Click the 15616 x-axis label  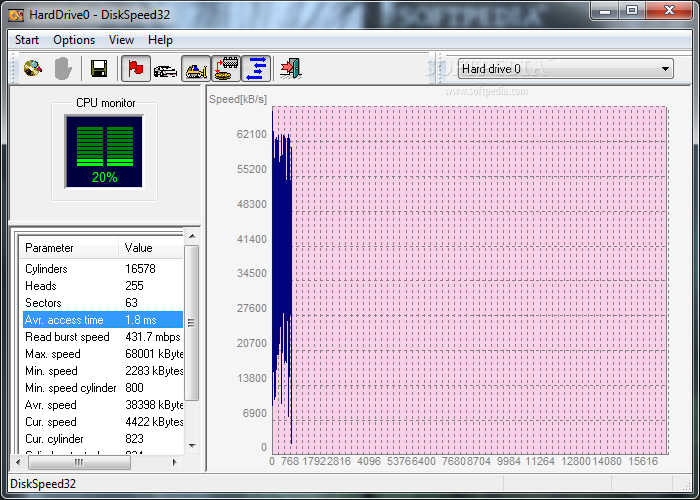643,461
